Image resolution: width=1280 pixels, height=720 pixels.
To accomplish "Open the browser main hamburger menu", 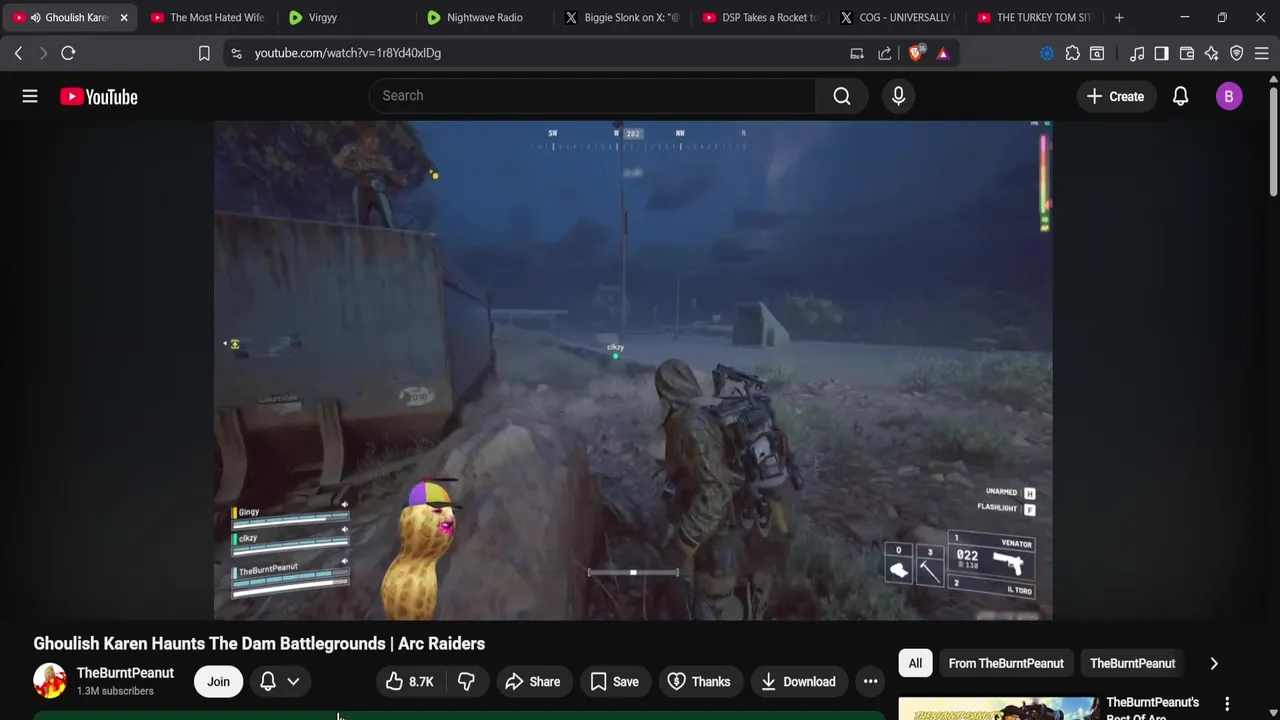I will [x=1262, y=53].
